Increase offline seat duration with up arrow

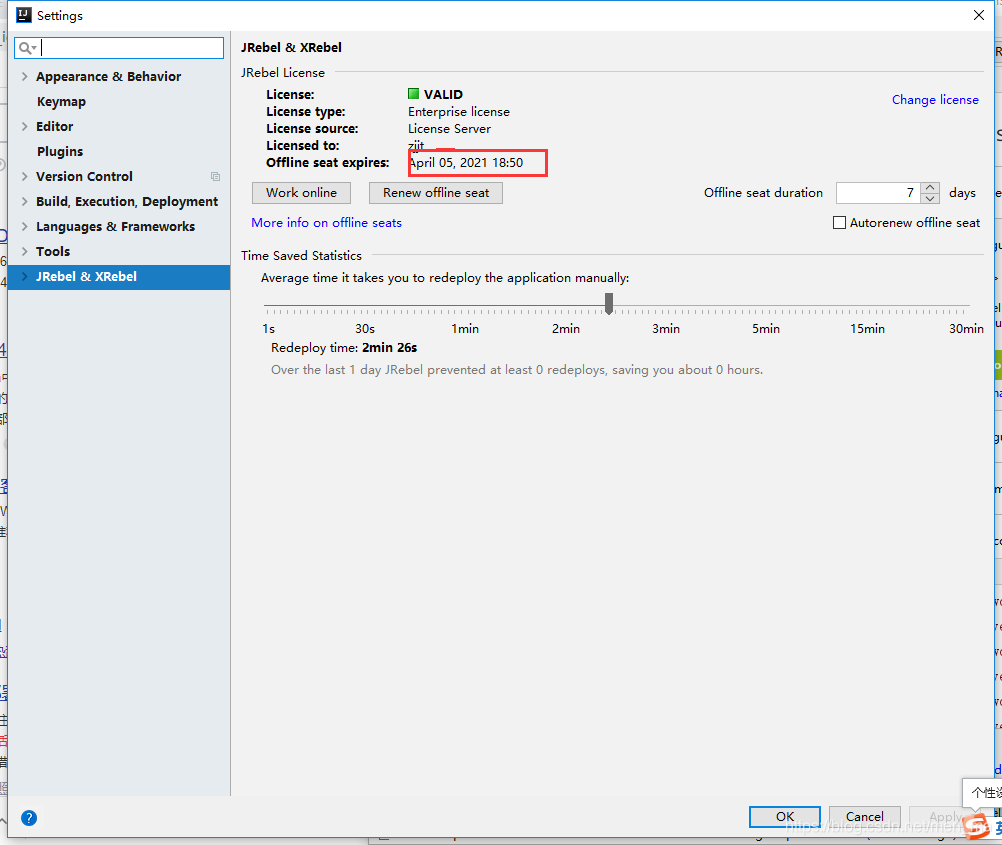tap(930, 187)
